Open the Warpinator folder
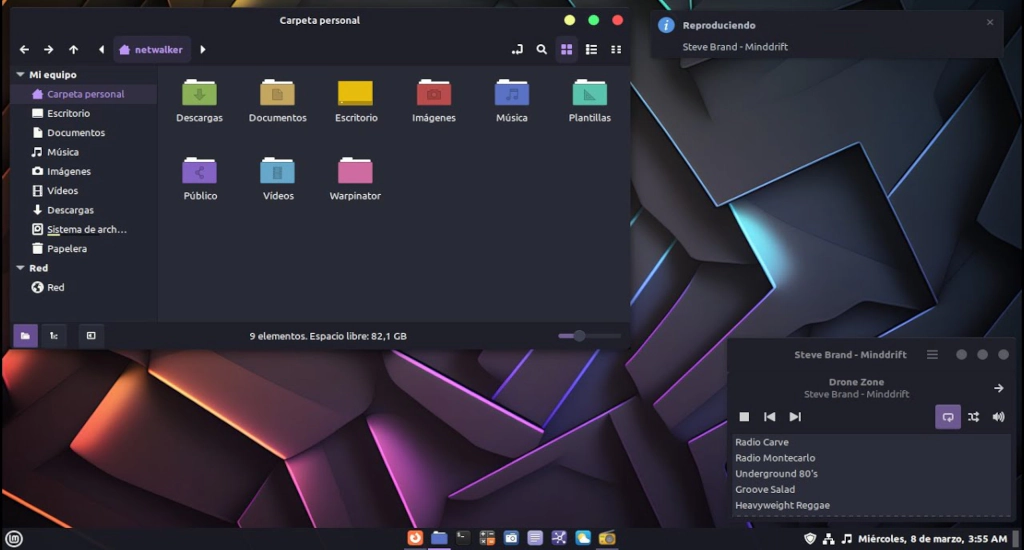Image resolution: width=1024 pixels, height=550 pixels. point(355,178)
